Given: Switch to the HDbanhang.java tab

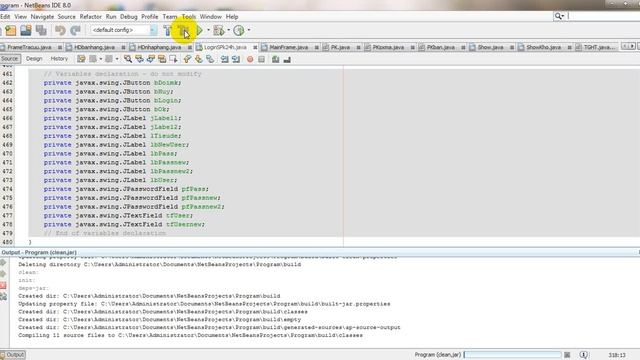Looking at the screenshot, I should tap(94, 47).
